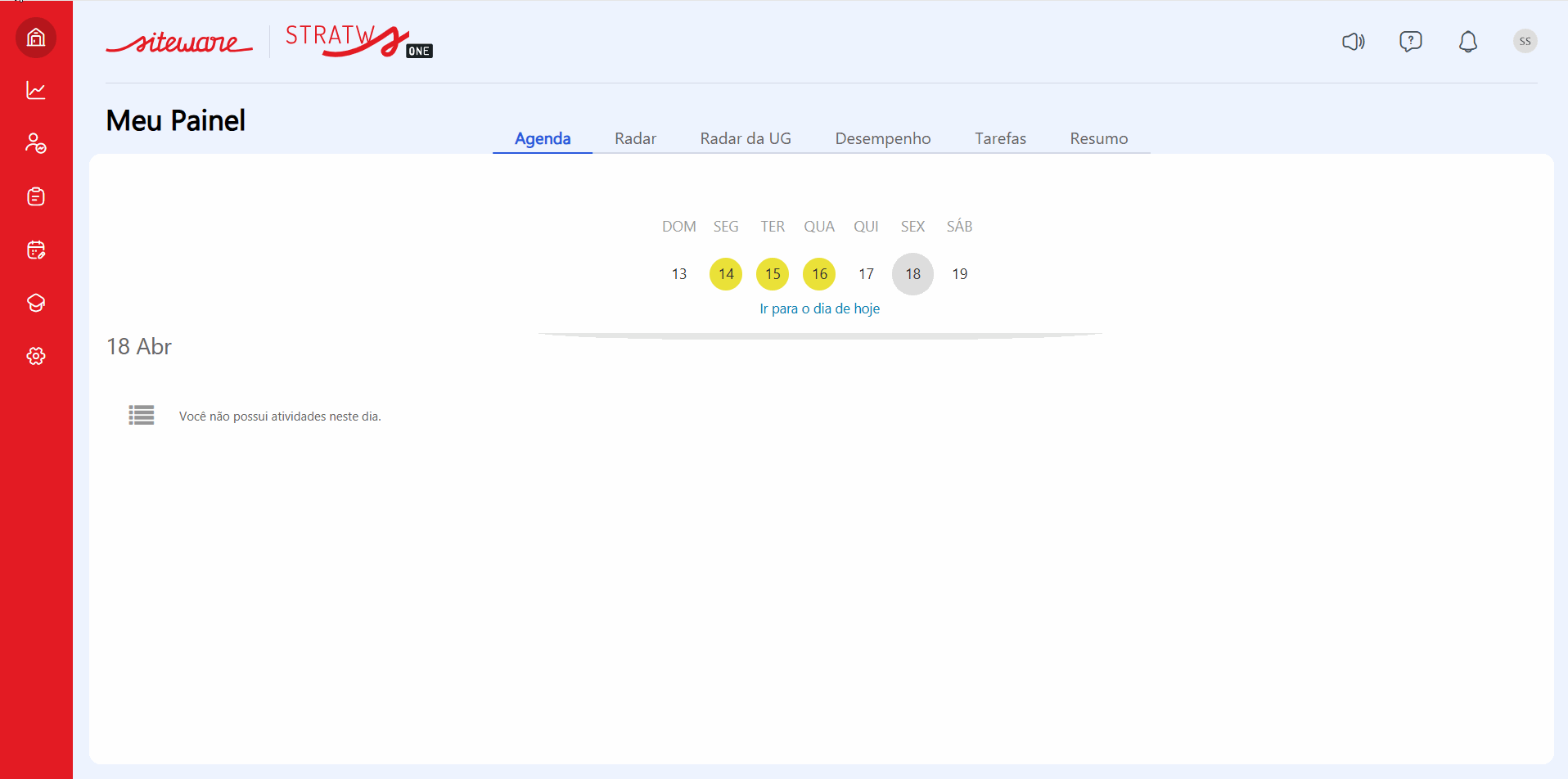Open the Resumo tab
Image resolution: width=1568 pixels, height=779 pixels.
point(1099,138)
